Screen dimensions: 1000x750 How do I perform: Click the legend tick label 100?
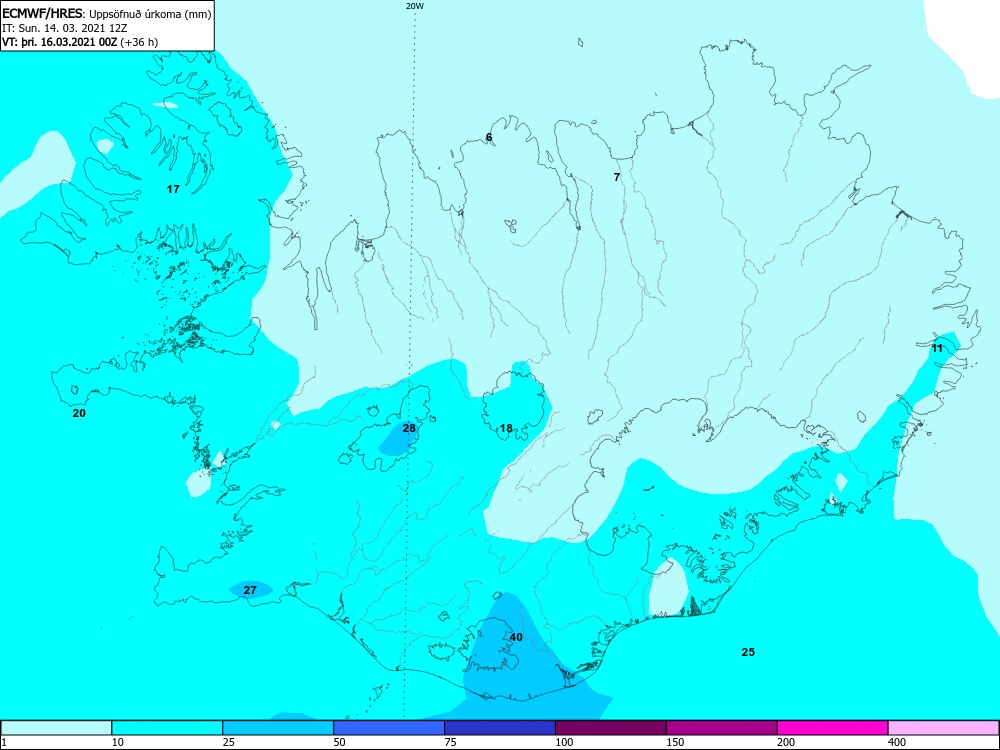tap(564, 742)
